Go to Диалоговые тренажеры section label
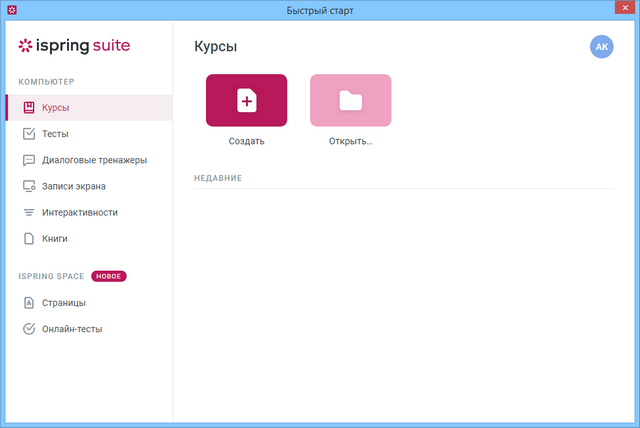Image resolution: width=640 pixels, height=428 pixels. (94, 160)
